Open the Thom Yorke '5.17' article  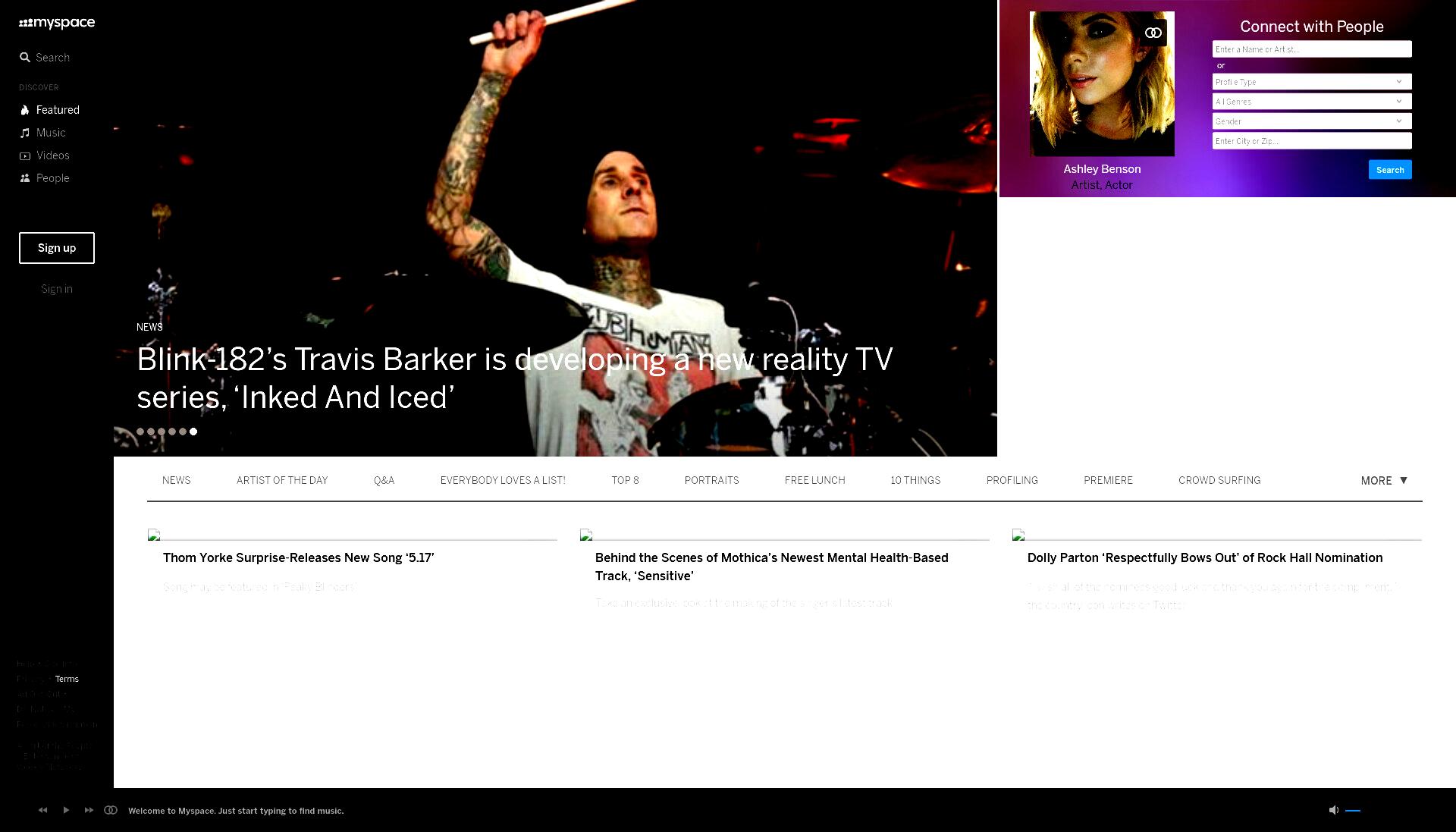[299, 558]
